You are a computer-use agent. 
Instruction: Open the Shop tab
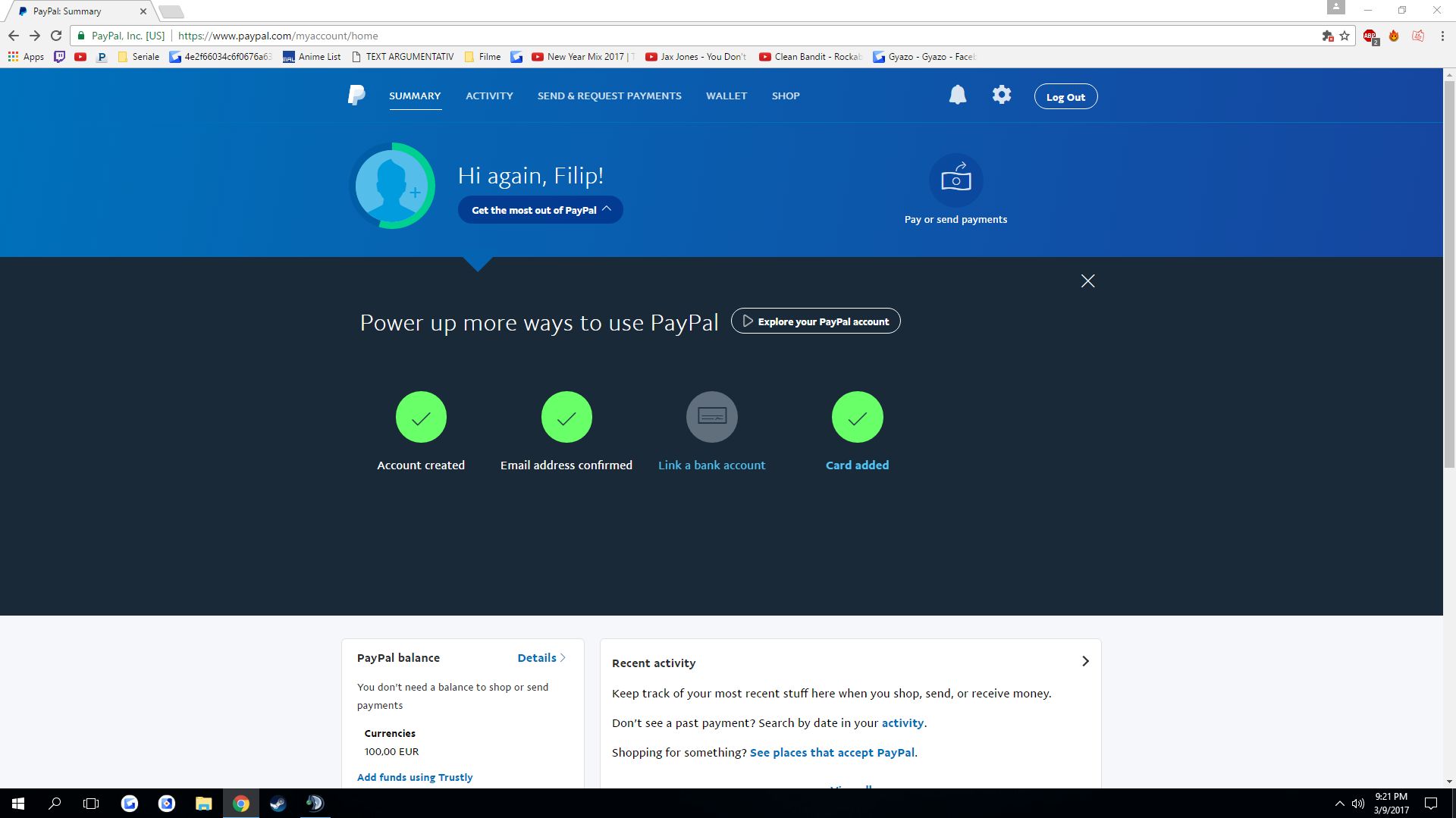click(x=786, y=96)
